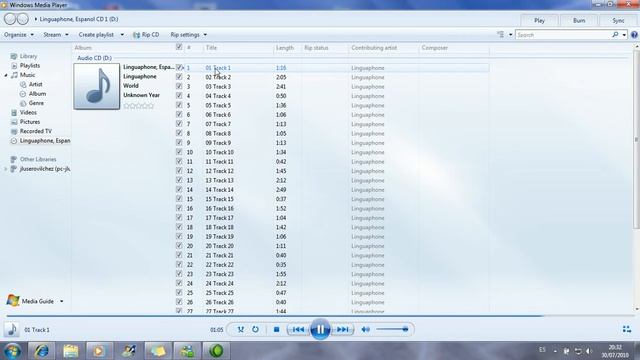Open the view options dropdown arrow

(510, 35)
